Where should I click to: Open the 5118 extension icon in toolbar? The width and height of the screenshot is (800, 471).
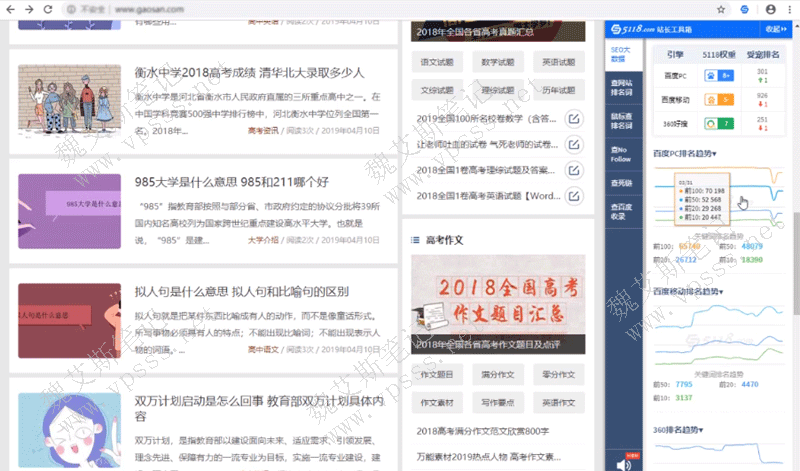(x=744, y=9)
